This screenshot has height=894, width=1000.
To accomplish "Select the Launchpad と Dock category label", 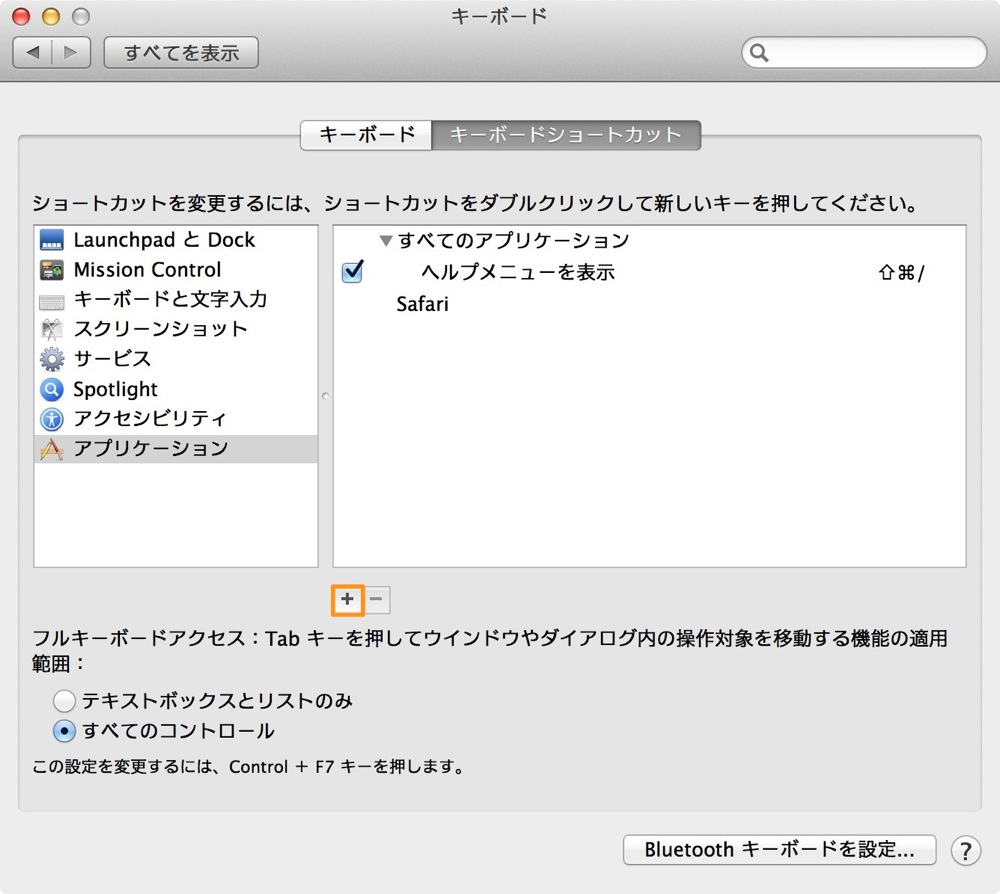I will click(164, 240).
